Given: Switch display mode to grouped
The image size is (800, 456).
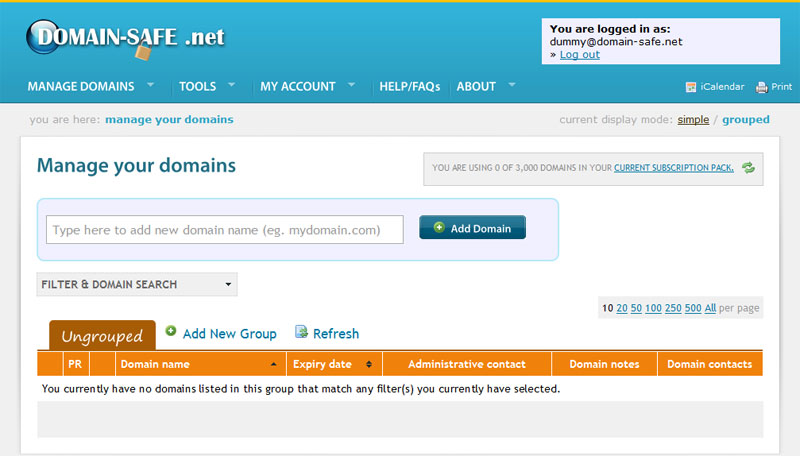Looking at the screenshot, I should pos(746,119).
